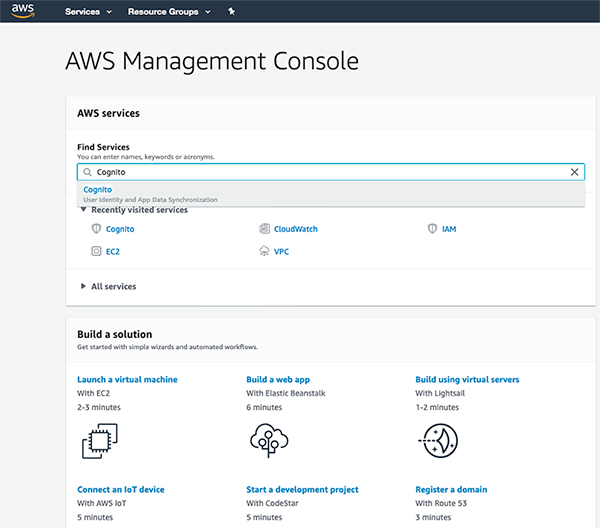Click the VPC cloud icon
Image resolution: width=600 pixels, height=528 pixels.
click(264, 251)
